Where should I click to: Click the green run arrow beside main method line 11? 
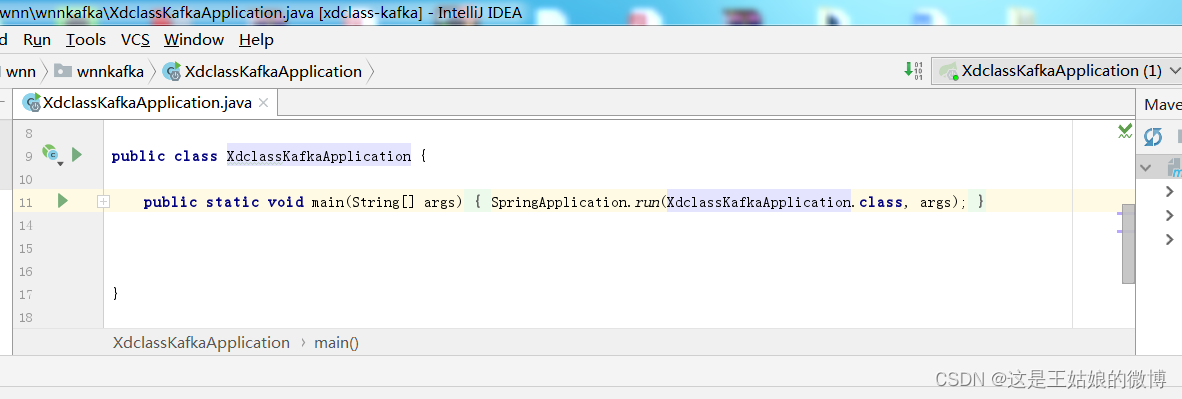(x=63, y=201)
